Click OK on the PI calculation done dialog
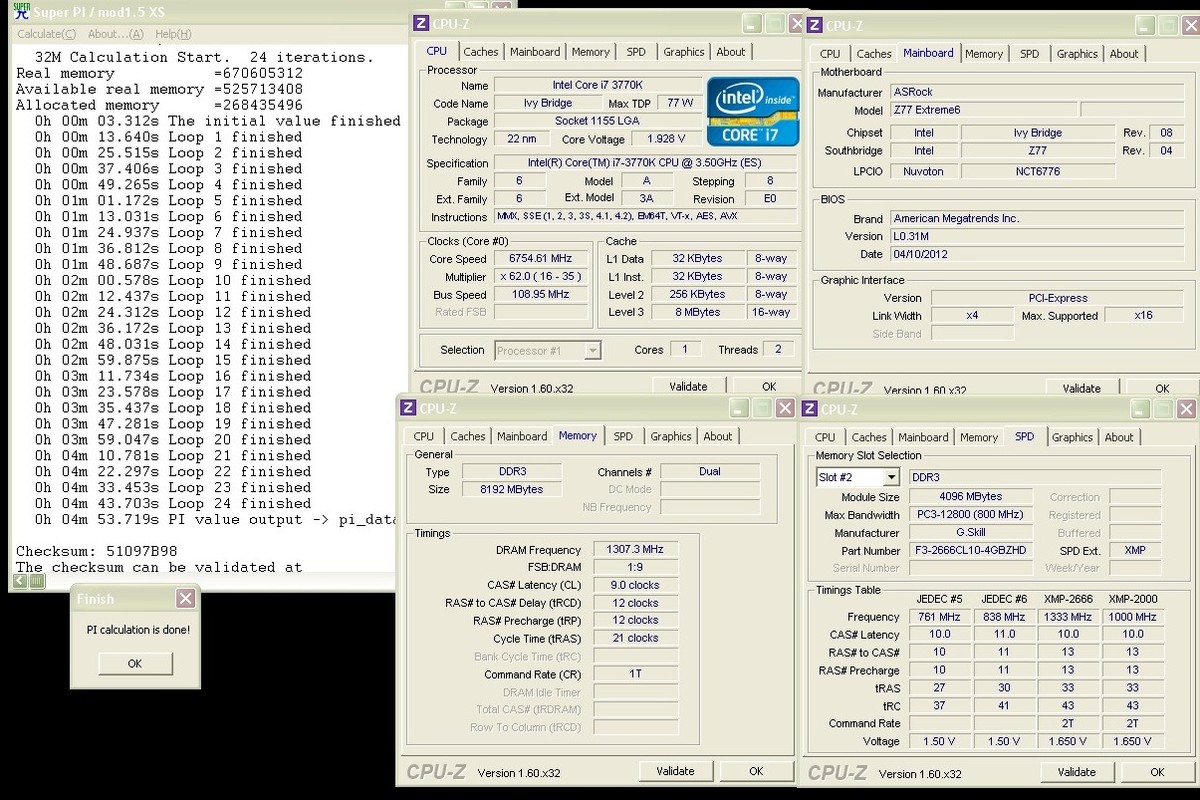This screenshot has width=1200, height=800. coord(135,662)
